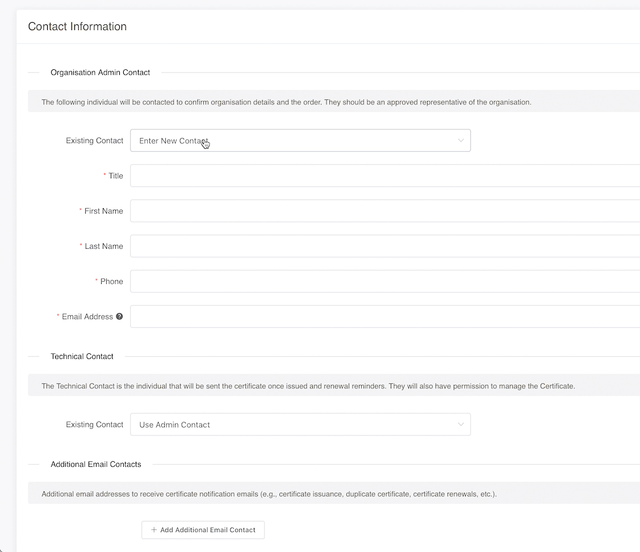Click the Organisation Admin Contact section header
640x552 pixels.
(100, 72)
